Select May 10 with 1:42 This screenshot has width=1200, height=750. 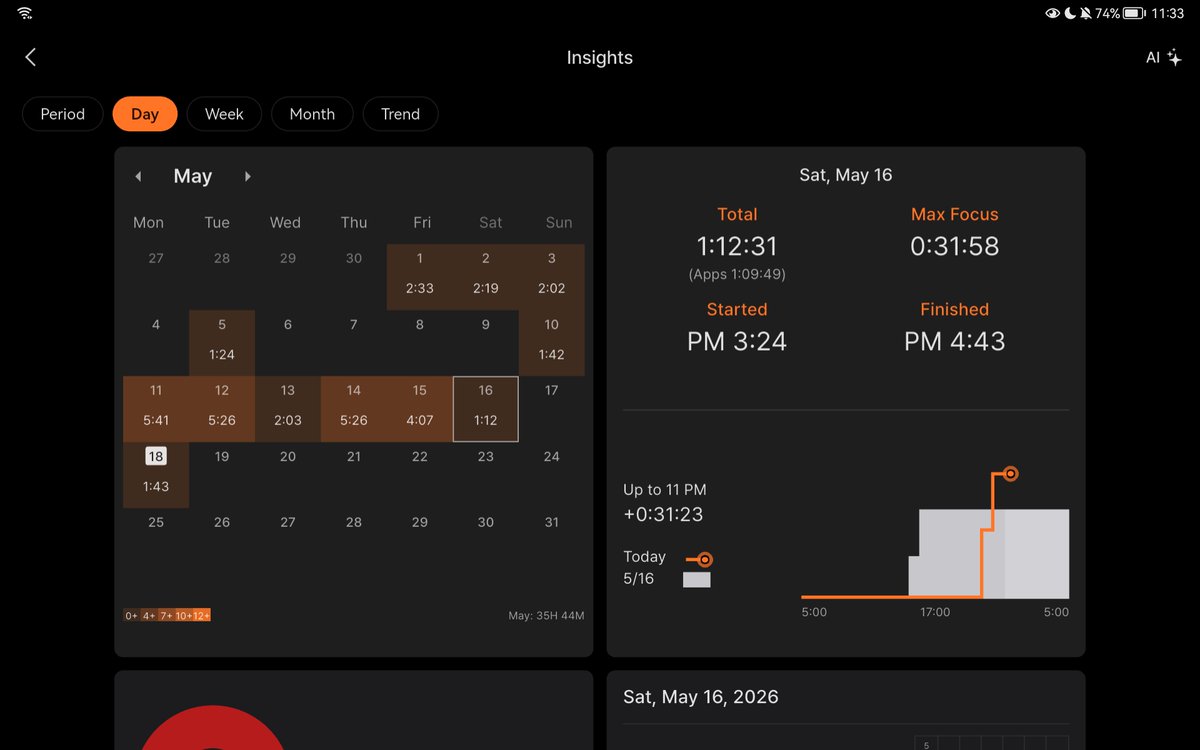[x=552, y=343]
